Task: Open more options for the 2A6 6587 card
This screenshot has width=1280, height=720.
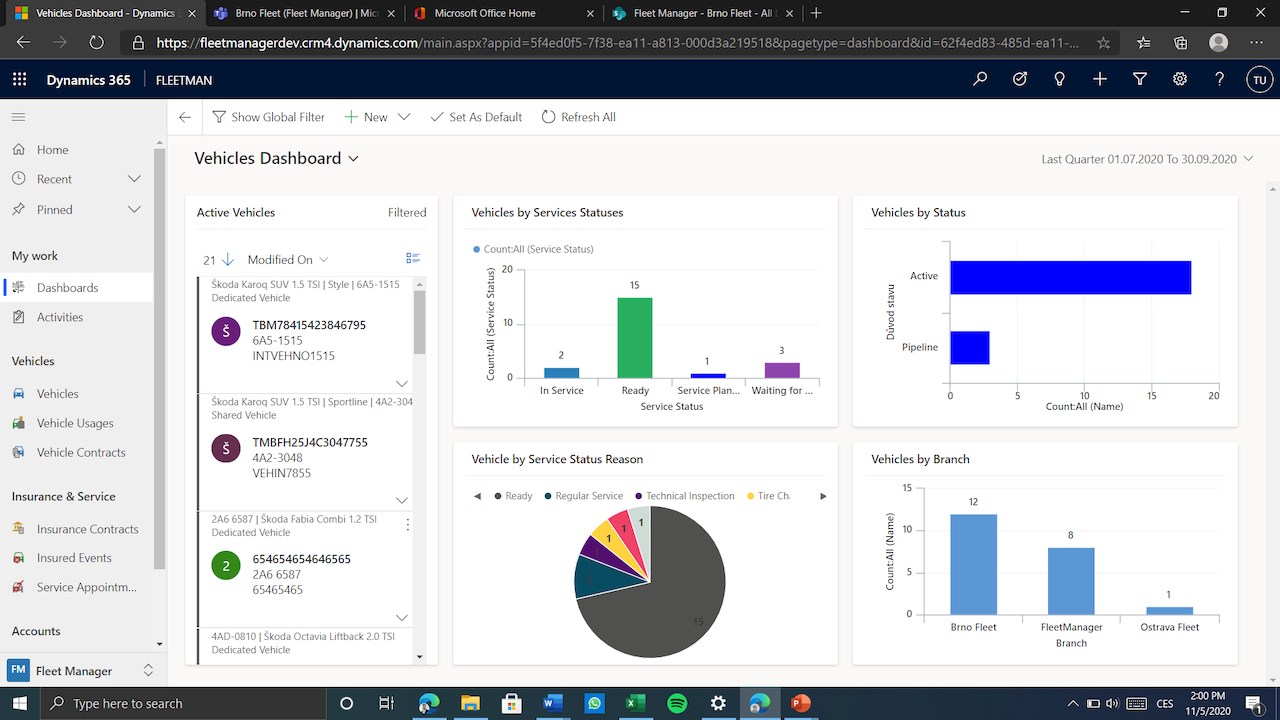Action: pos(407,525)
